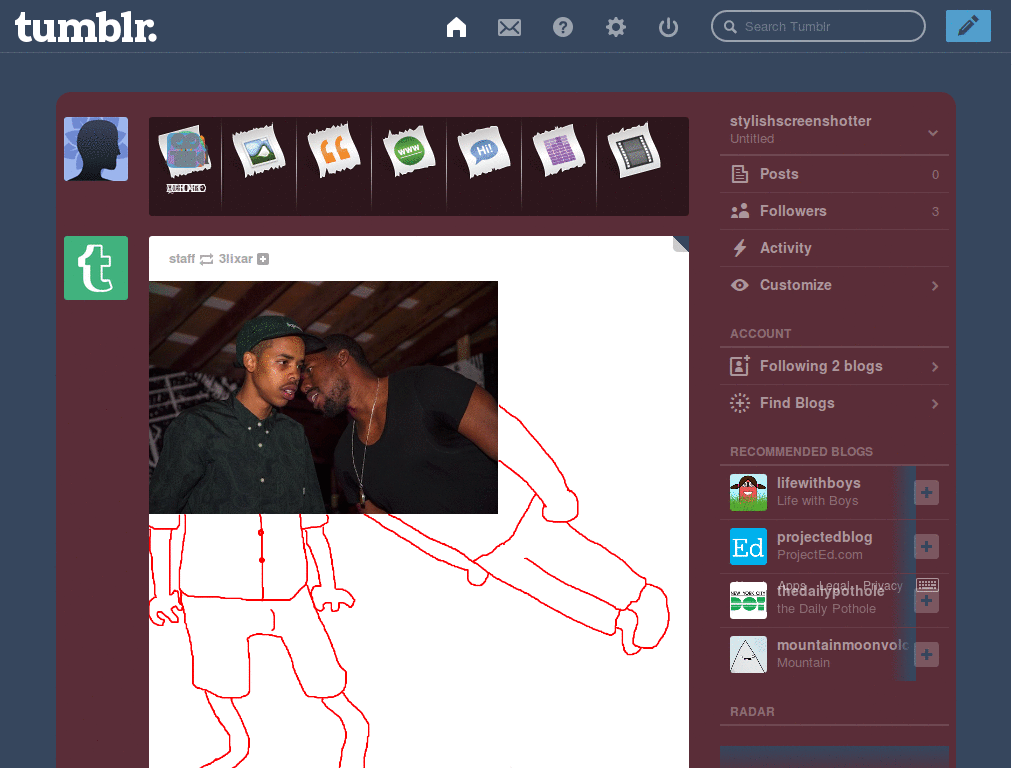1024x768 pixels.
Task: Expand the stylishscreenshotter blog dropdown
Action: click(x=933, y=133)
